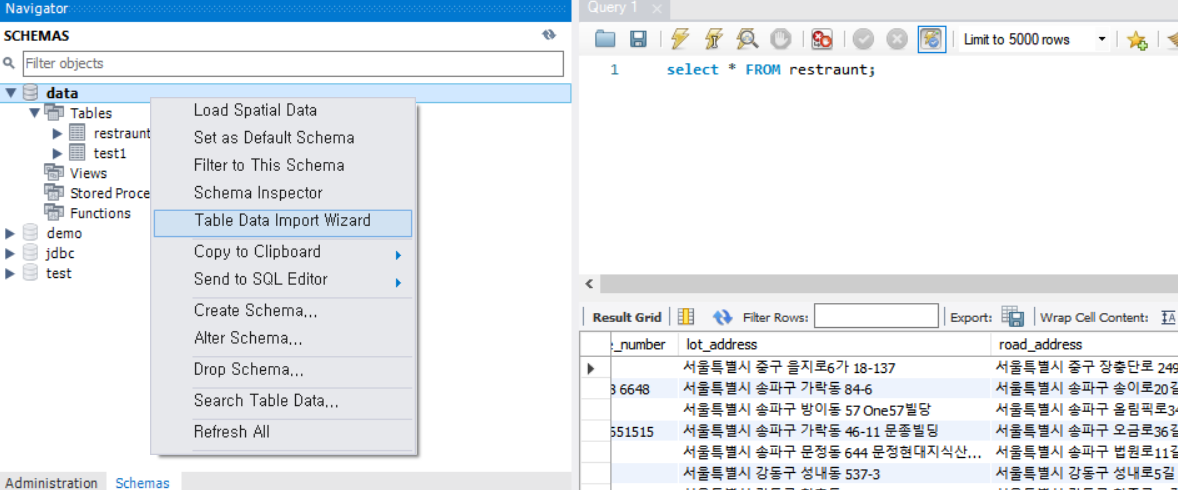The height and width of the screenshot is (490, 1178).
Task: Click the Stored Procedures folder icon
Action: coord(54,193)
